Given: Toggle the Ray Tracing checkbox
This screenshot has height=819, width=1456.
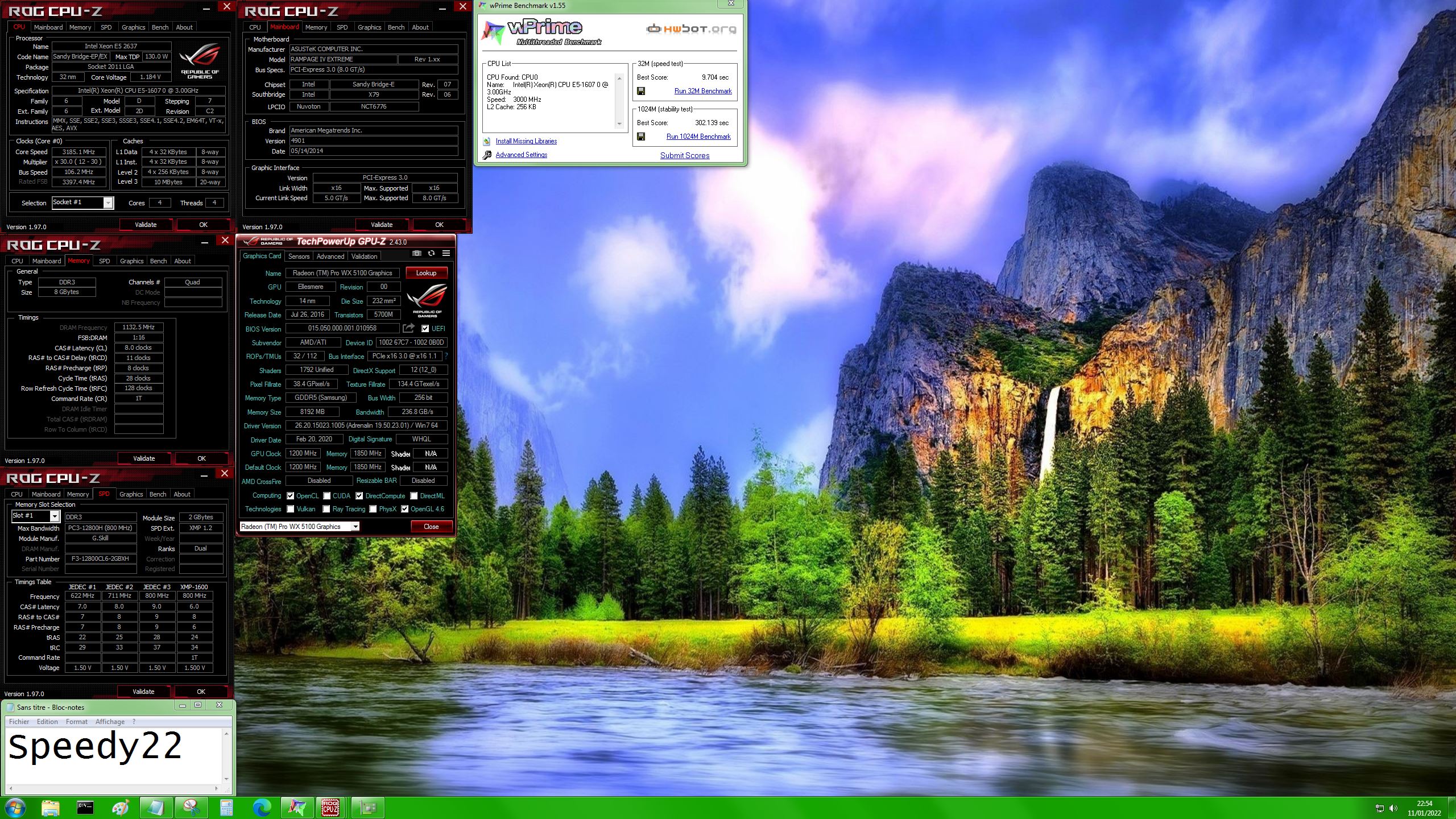Looking at the screenshot, I should pyautogui.click(x=326, y=509).
